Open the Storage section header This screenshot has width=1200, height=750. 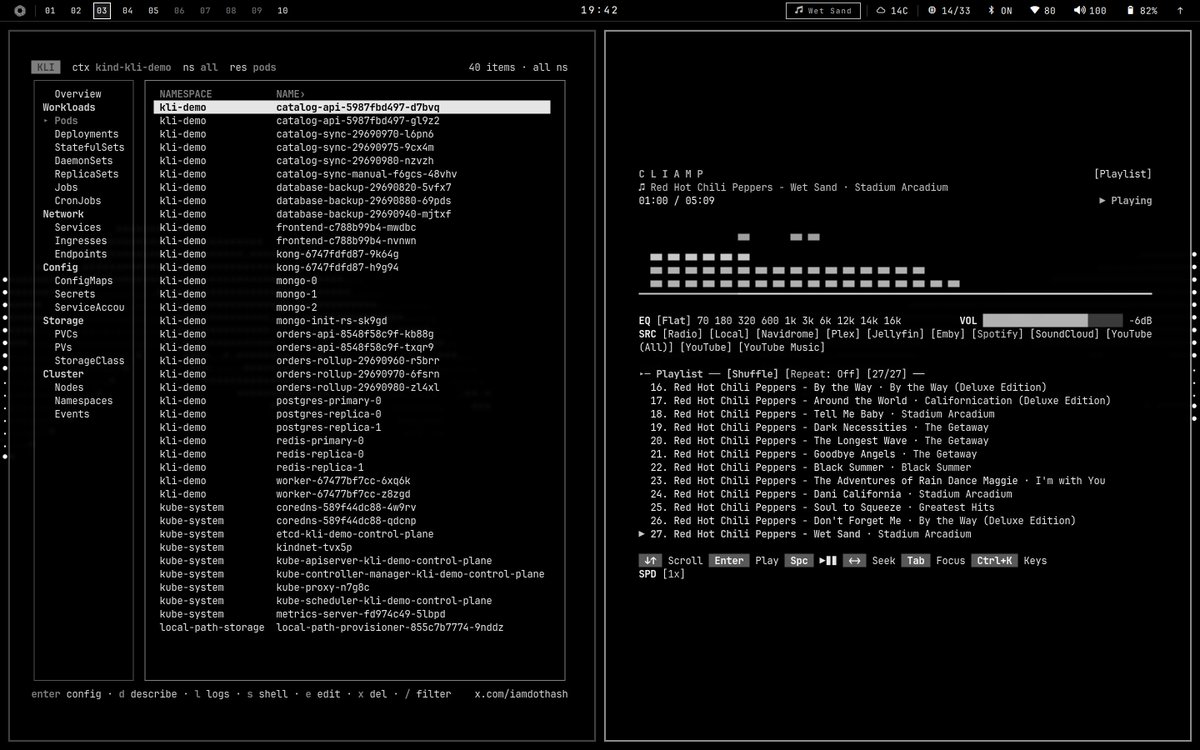coord(63,321)
